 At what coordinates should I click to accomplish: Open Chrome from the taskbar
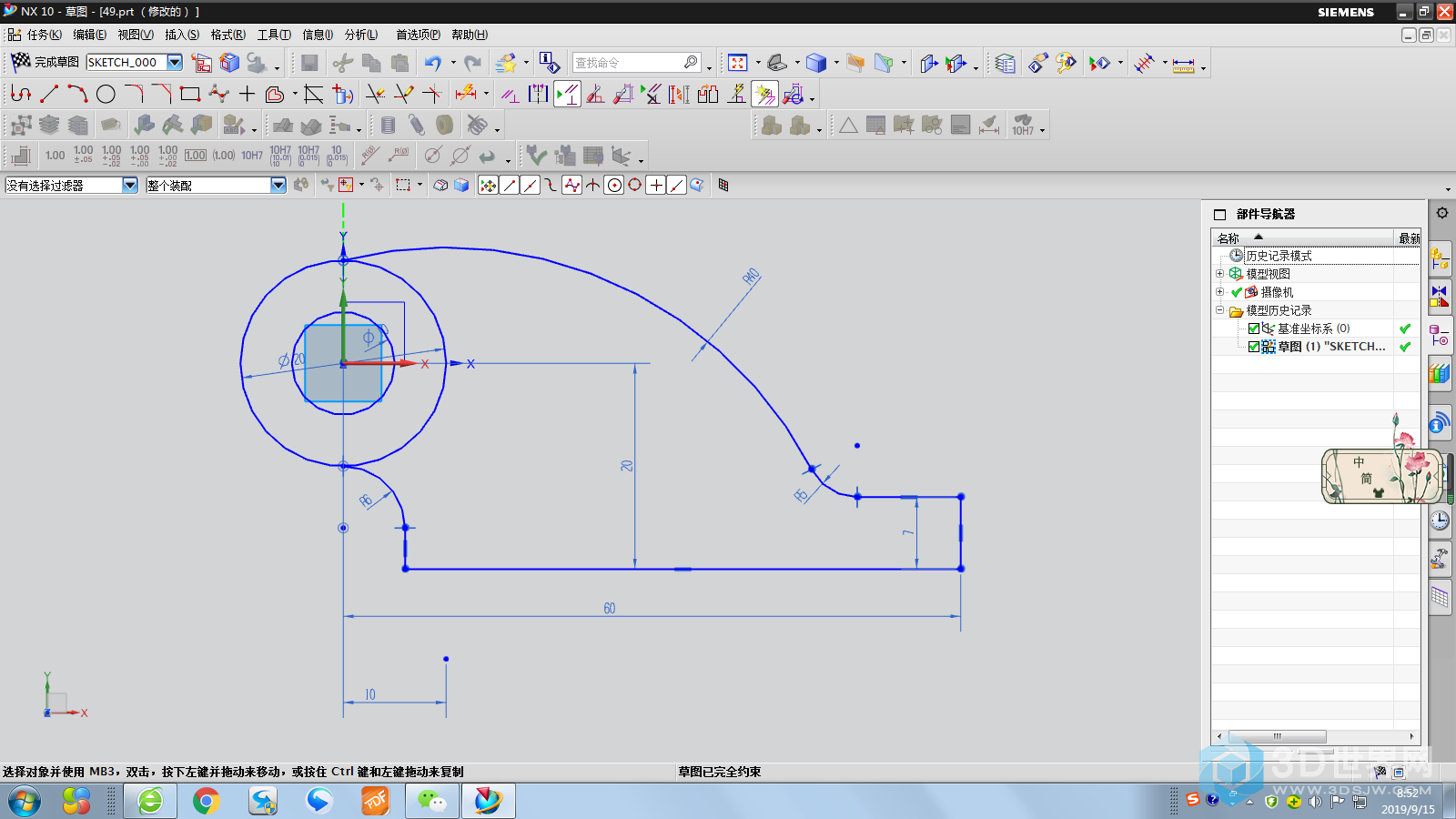[x=206, y=801]
